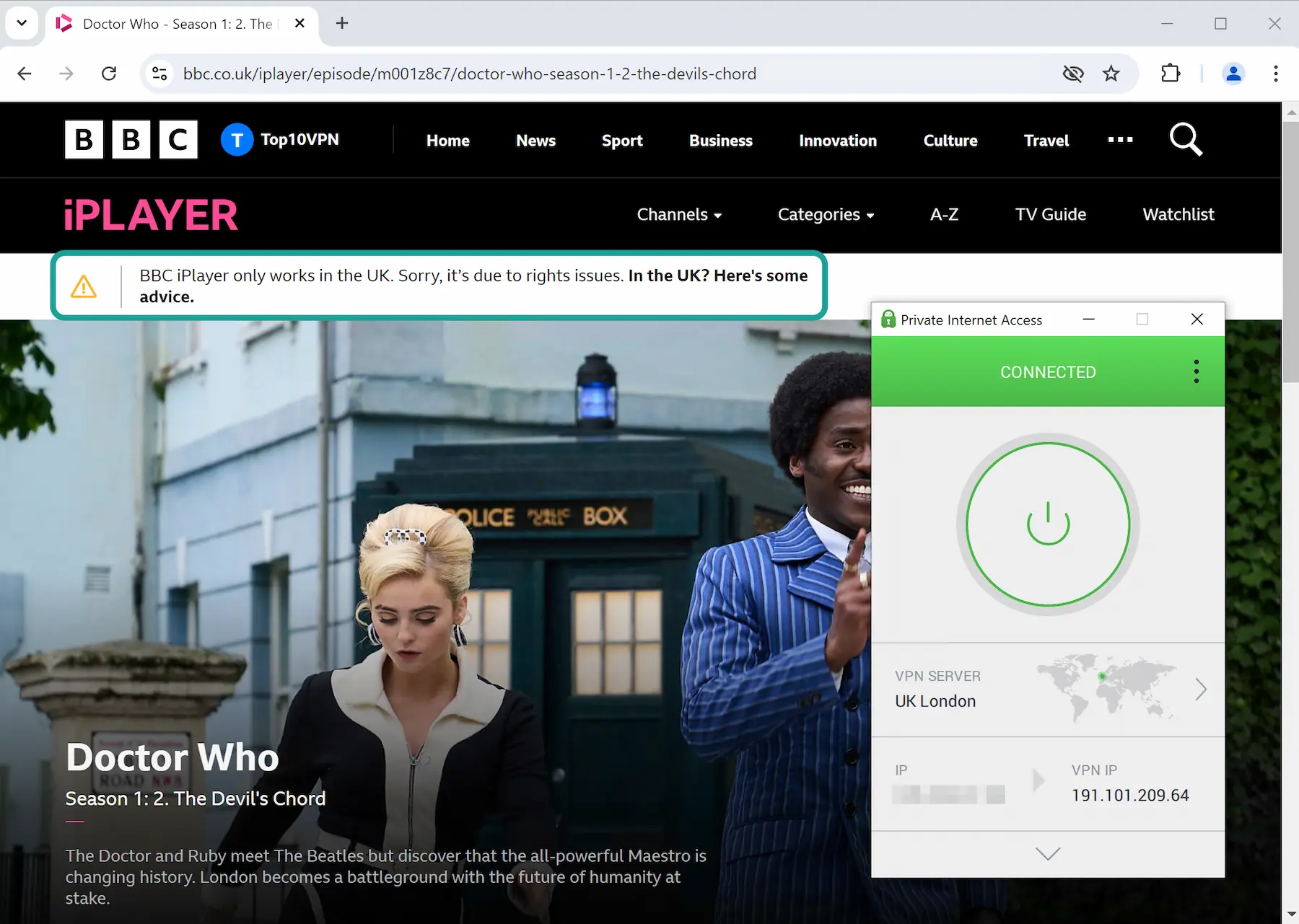This screenshot has height=924, width=1299.
Task: Click the browser forward arrow
Action: click(x=66, y=74)
